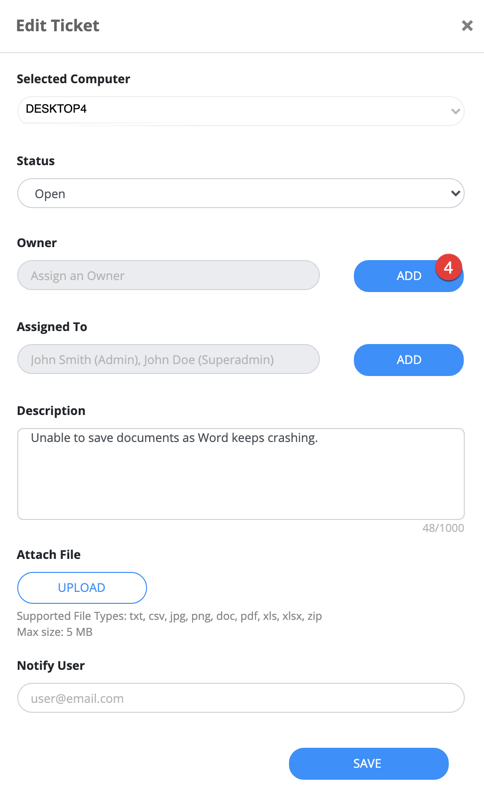Save the ticket with SAVE button

(x=368, y=764)
